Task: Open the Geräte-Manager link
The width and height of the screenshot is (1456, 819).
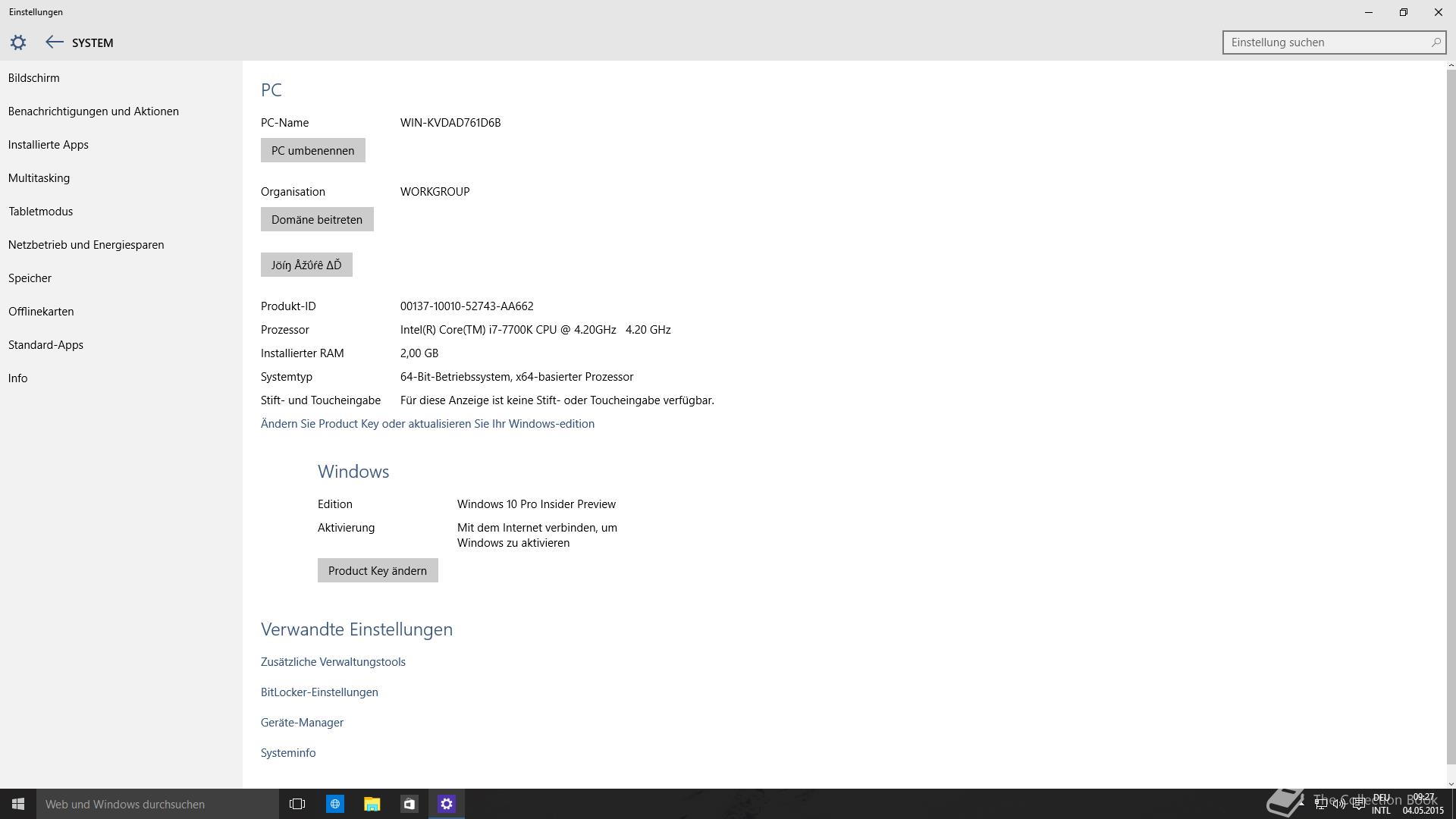Action: [302, 722]
